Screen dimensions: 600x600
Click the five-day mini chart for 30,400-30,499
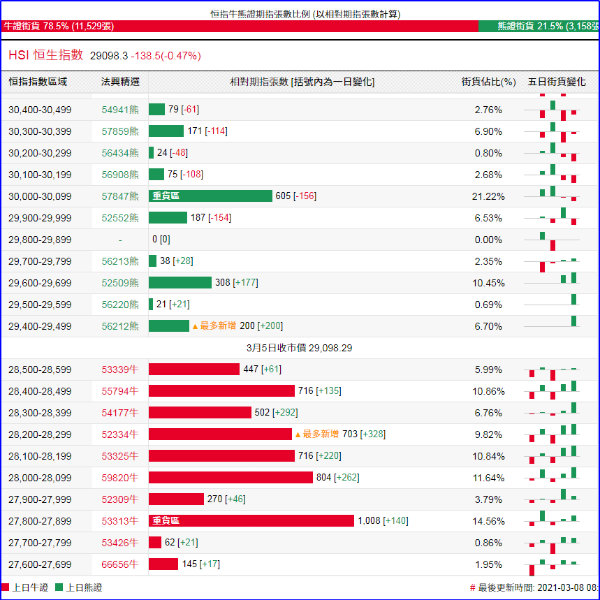[552, 110]
